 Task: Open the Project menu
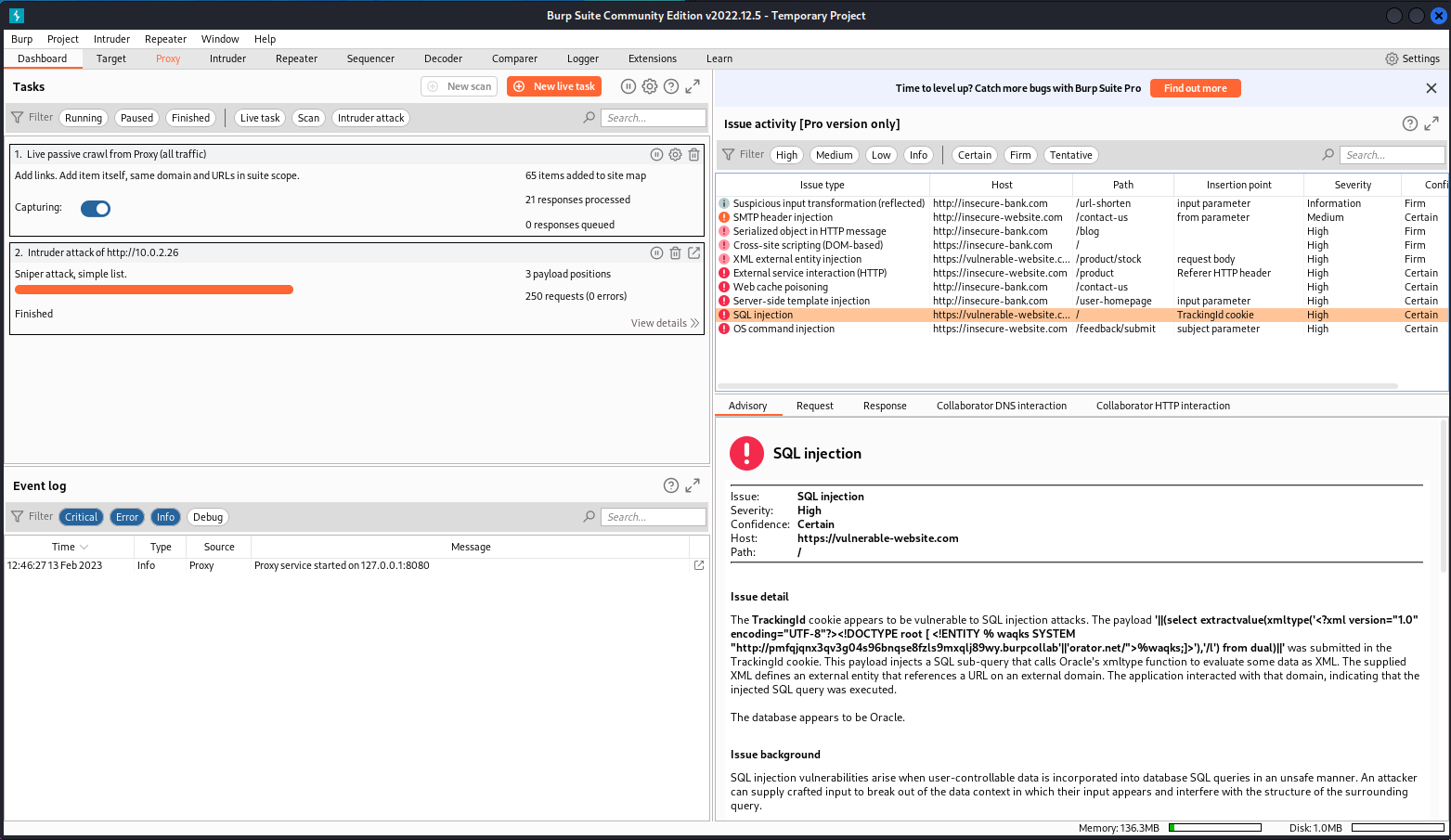[x=63, y=39]
